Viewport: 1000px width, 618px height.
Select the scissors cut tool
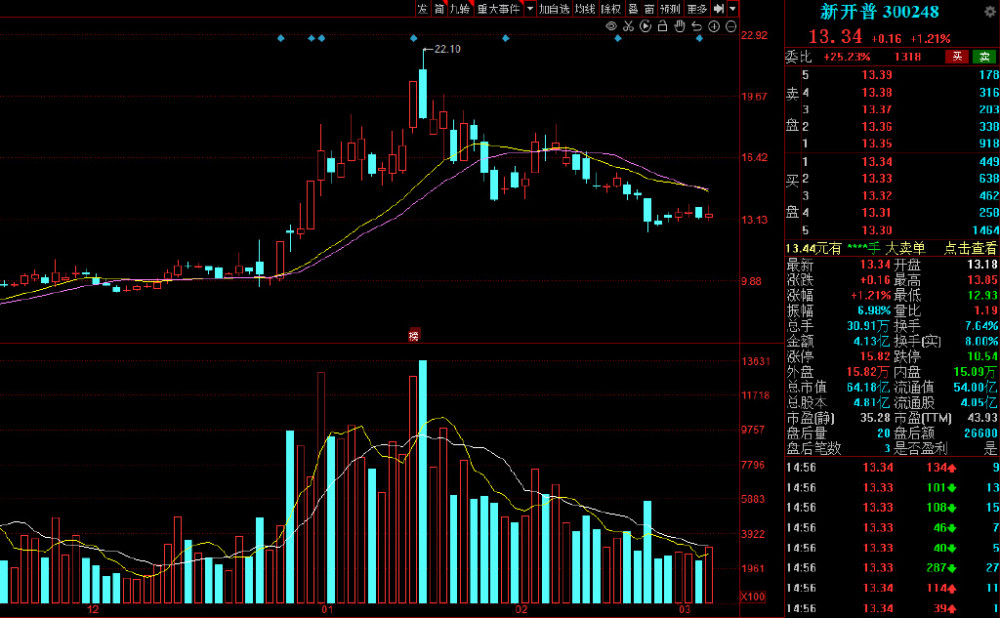coord(628,26)
